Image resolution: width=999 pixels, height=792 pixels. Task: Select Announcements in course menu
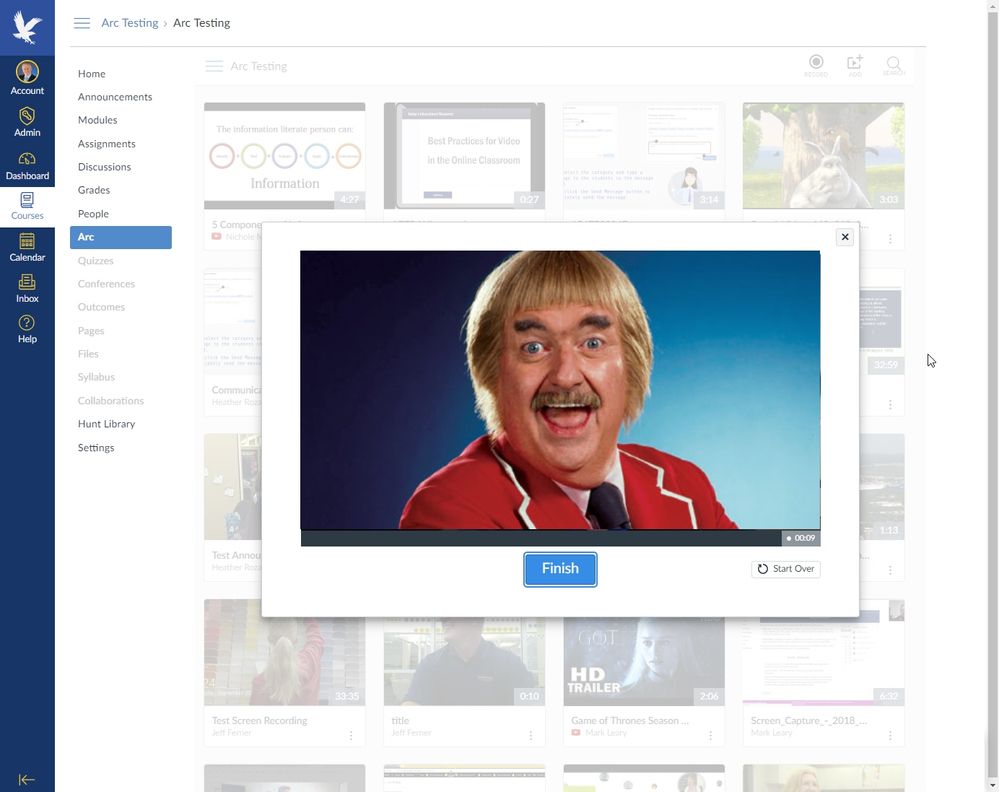(115, 97)
